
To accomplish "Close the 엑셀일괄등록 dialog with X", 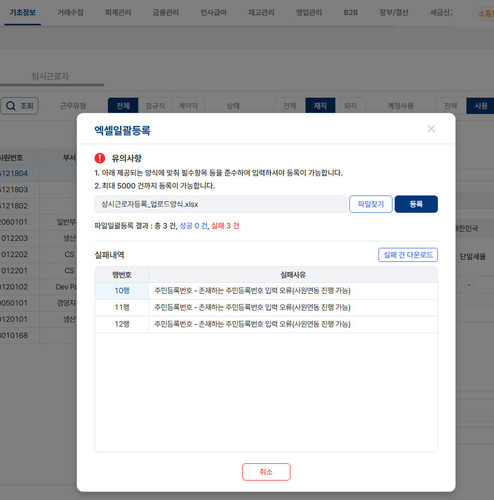I will coord(431,129).
